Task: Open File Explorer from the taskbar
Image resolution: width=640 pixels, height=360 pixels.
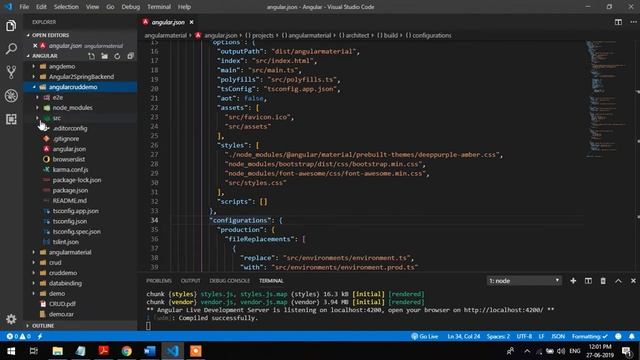Action: point(58,351)
